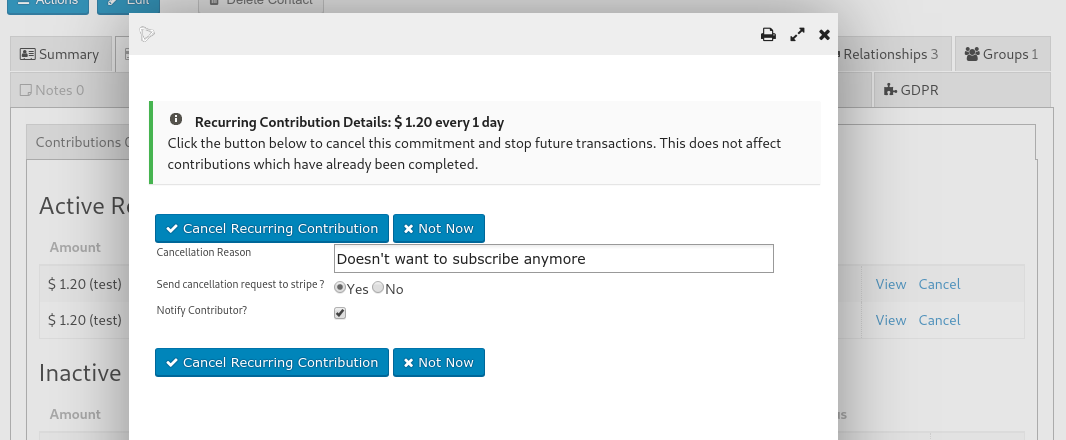Click the info icon in the details box
This screenshot has height=440, width=1066.
click(176, 119)
